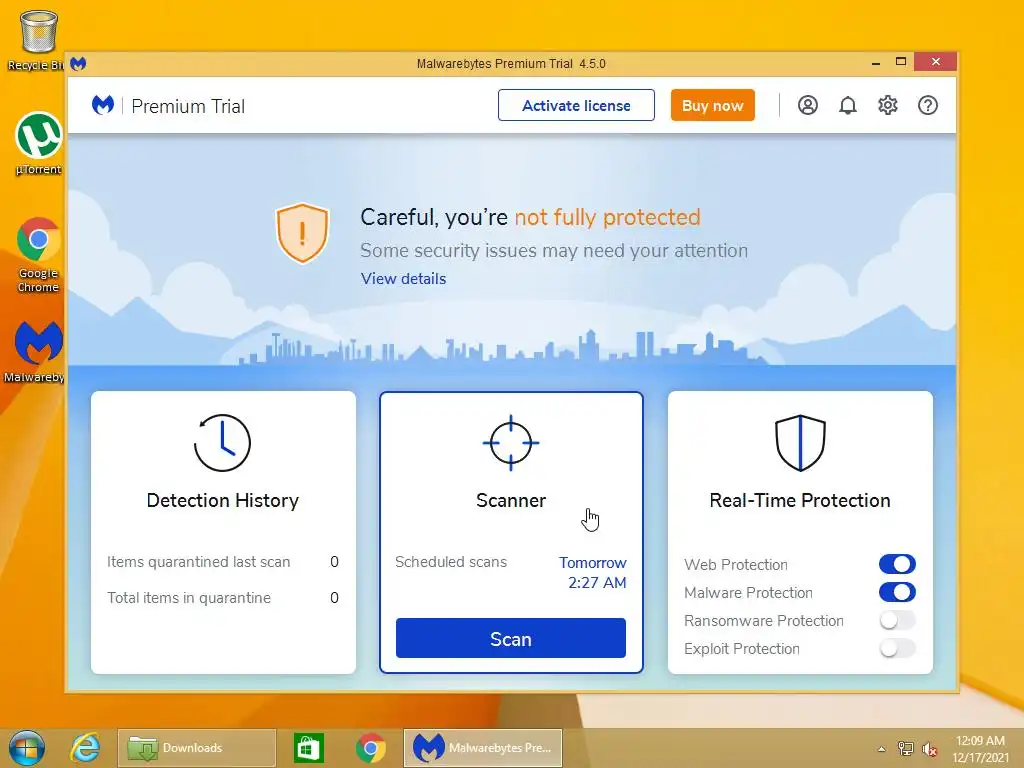Open the scheduled scan Tomorrow 2:27 AM link
Viewport: 1024px width, 768px height.
[593, 573]
